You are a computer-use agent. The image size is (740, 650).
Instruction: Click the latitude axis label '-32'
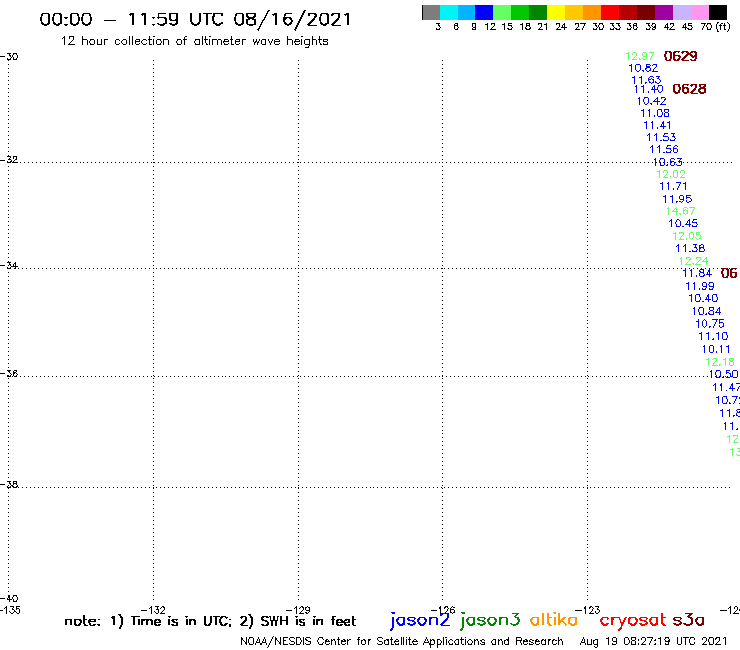click(x=9, y=160)
